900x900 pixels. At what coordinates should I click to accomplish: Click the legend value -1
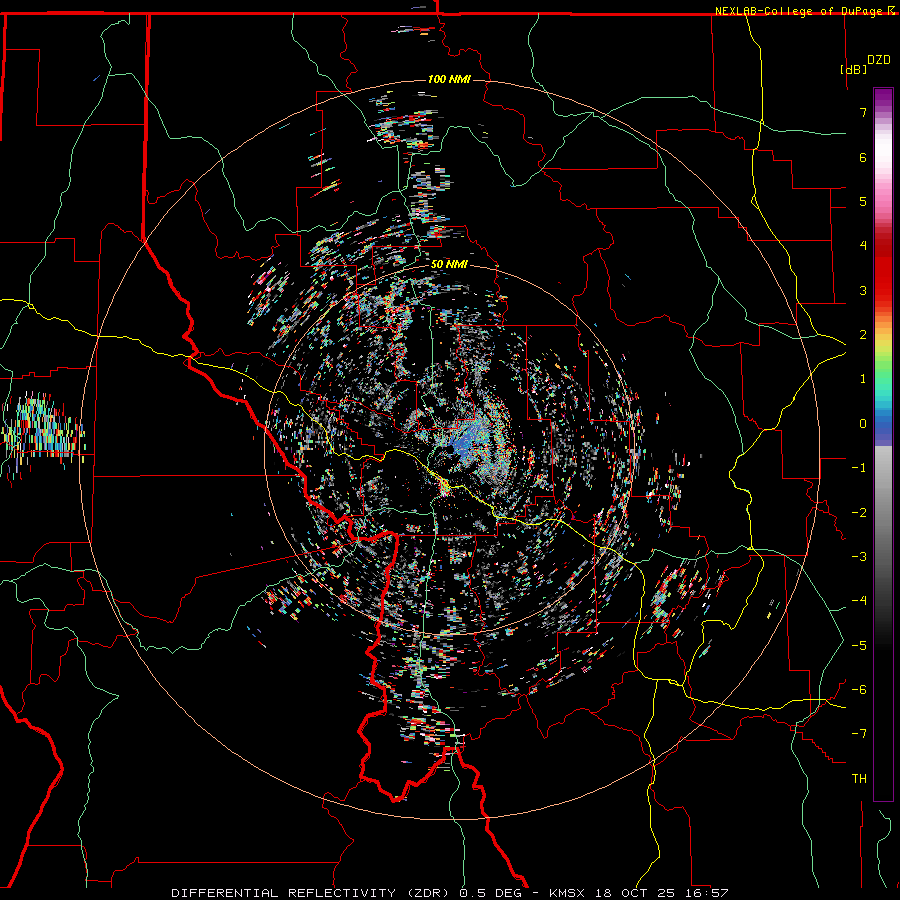(x=859, y=468)
